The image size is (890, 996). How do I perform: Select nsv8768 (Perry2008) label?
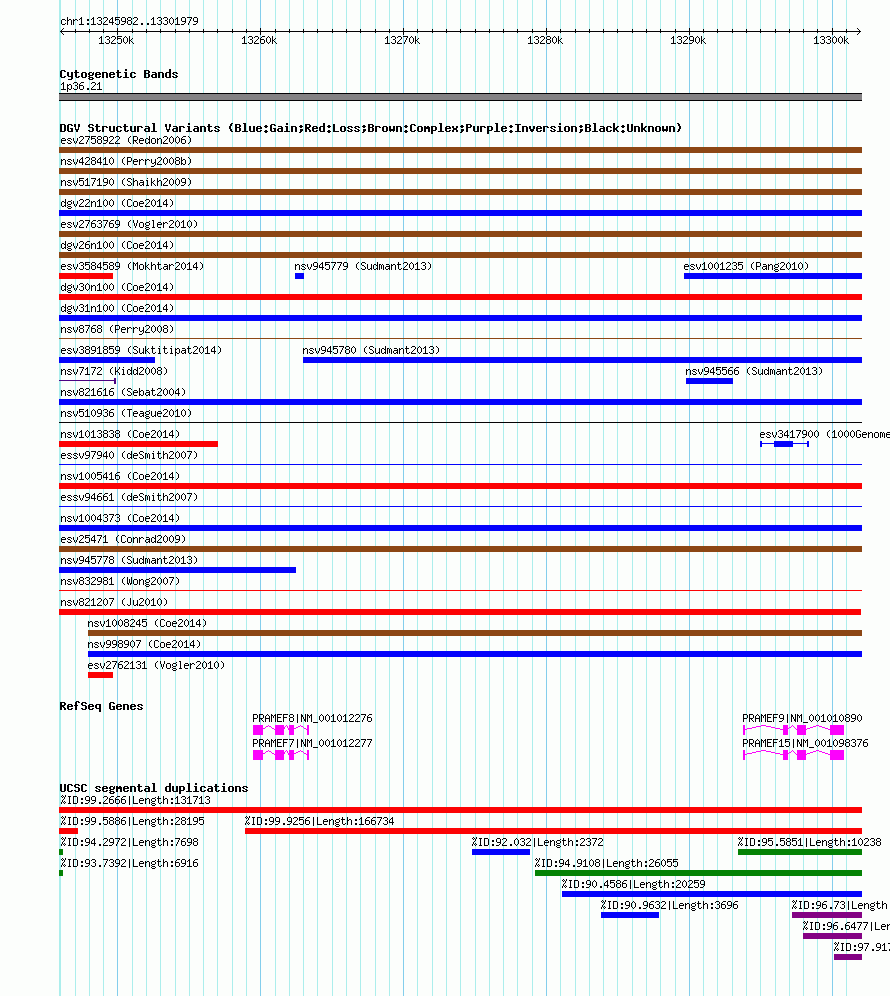tap(117, 329)
